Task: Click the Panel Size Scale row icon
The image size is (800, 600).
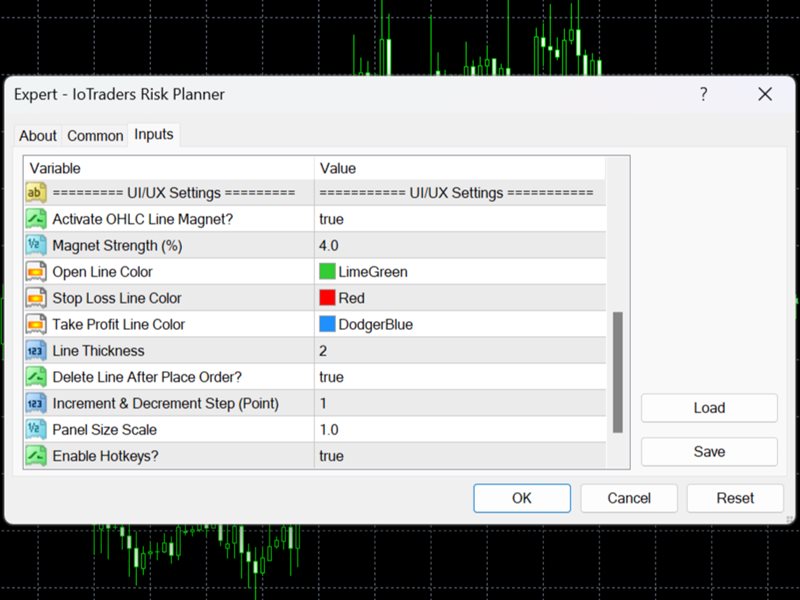Action: (36, 430)
